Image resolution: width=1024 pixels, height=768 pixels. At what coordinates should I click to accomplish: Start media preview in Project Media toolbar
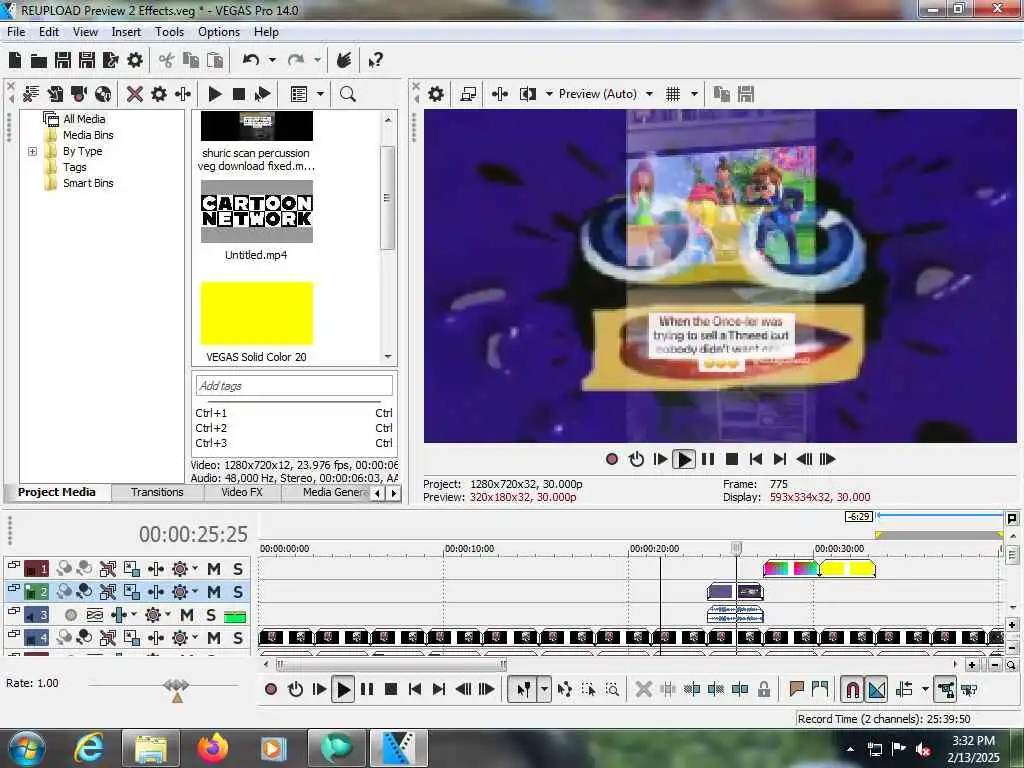(215, 94)
